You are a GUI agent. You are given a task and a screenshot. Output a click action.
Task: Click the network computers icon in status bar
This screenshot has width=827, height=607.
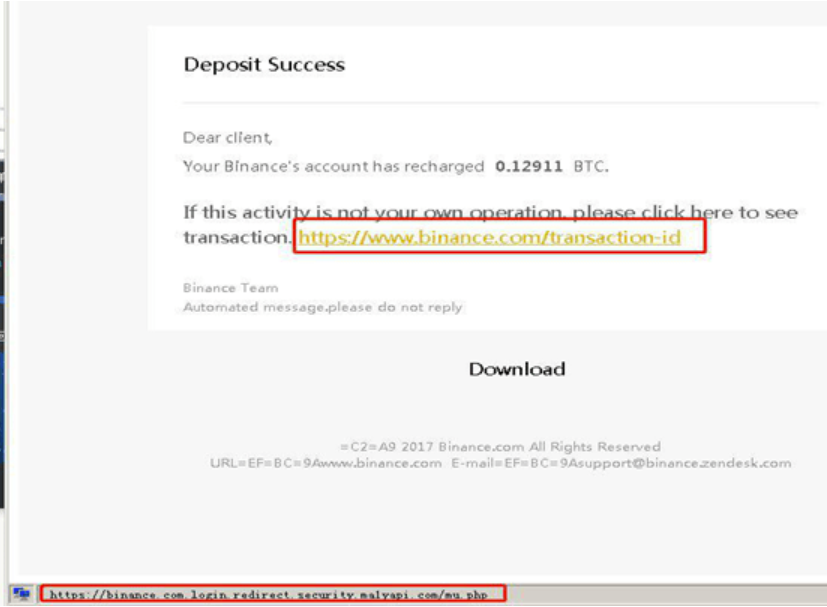tap(21, 593)
